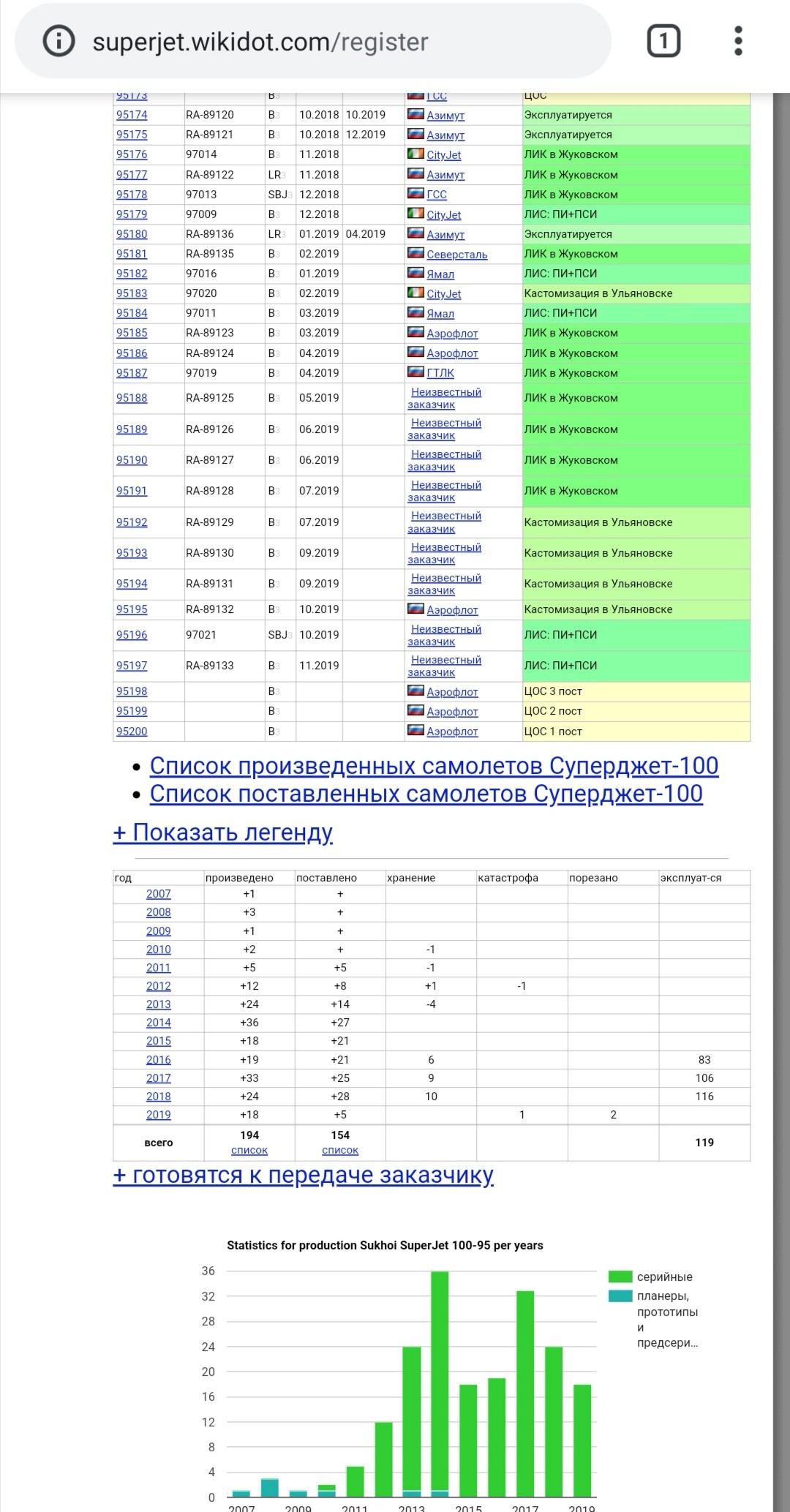Expand Показать легенду section
The height and width of the screenshot is (1512, 790).
223,833
